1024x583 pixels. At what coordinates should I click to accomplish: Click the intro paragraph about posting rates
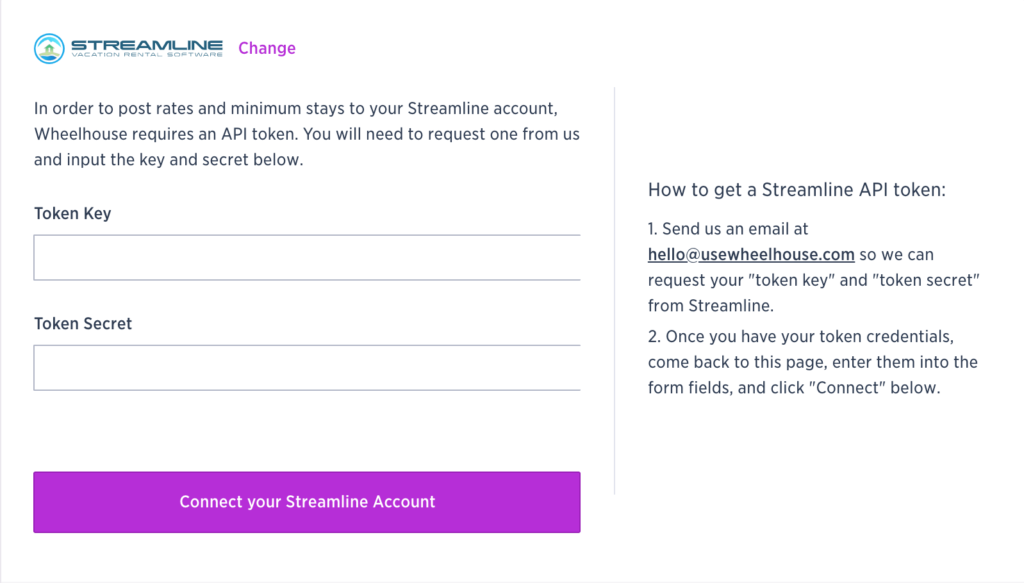[307, 134]
